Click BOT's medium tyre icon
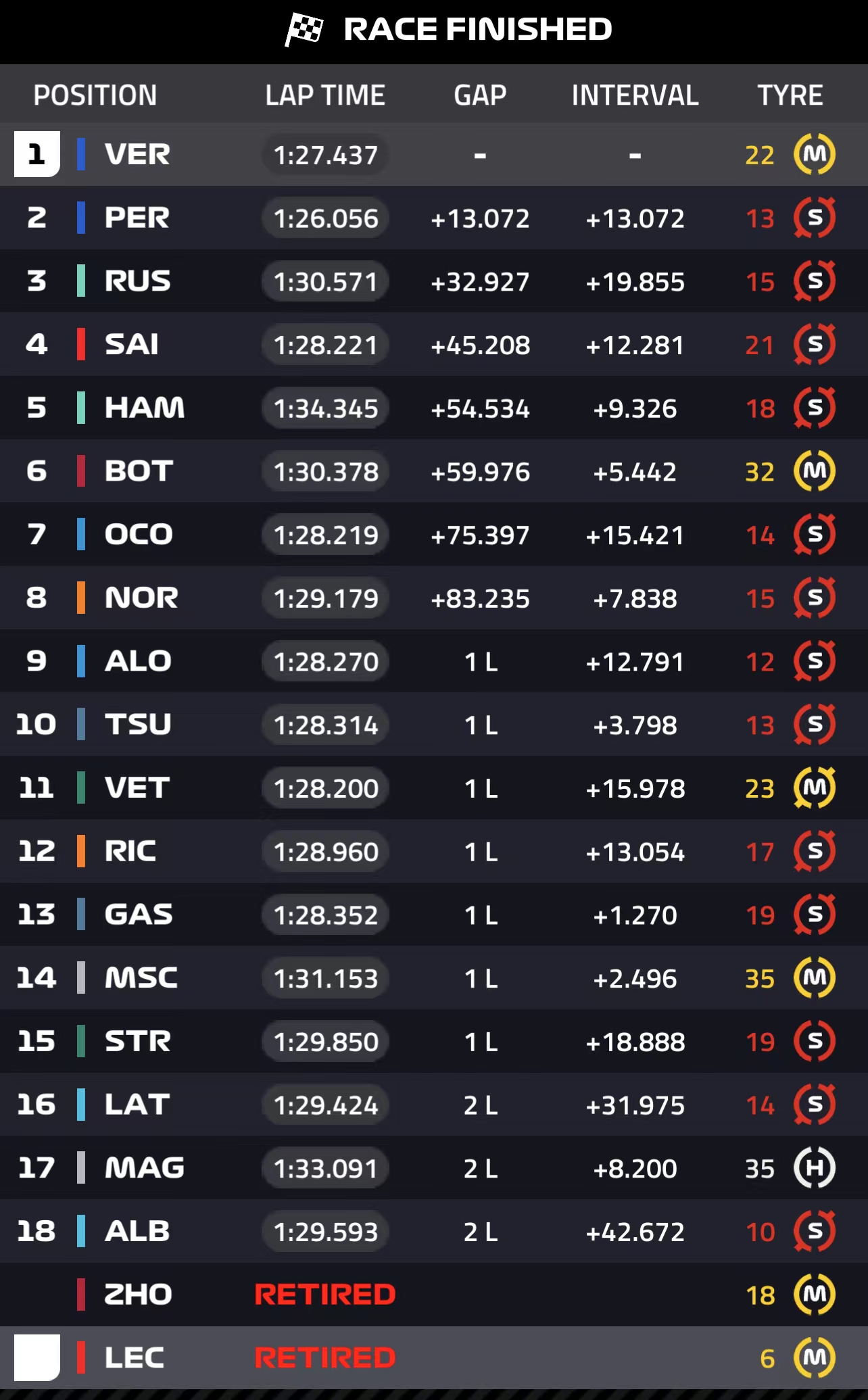868x1400 pixels. point(815,471)
